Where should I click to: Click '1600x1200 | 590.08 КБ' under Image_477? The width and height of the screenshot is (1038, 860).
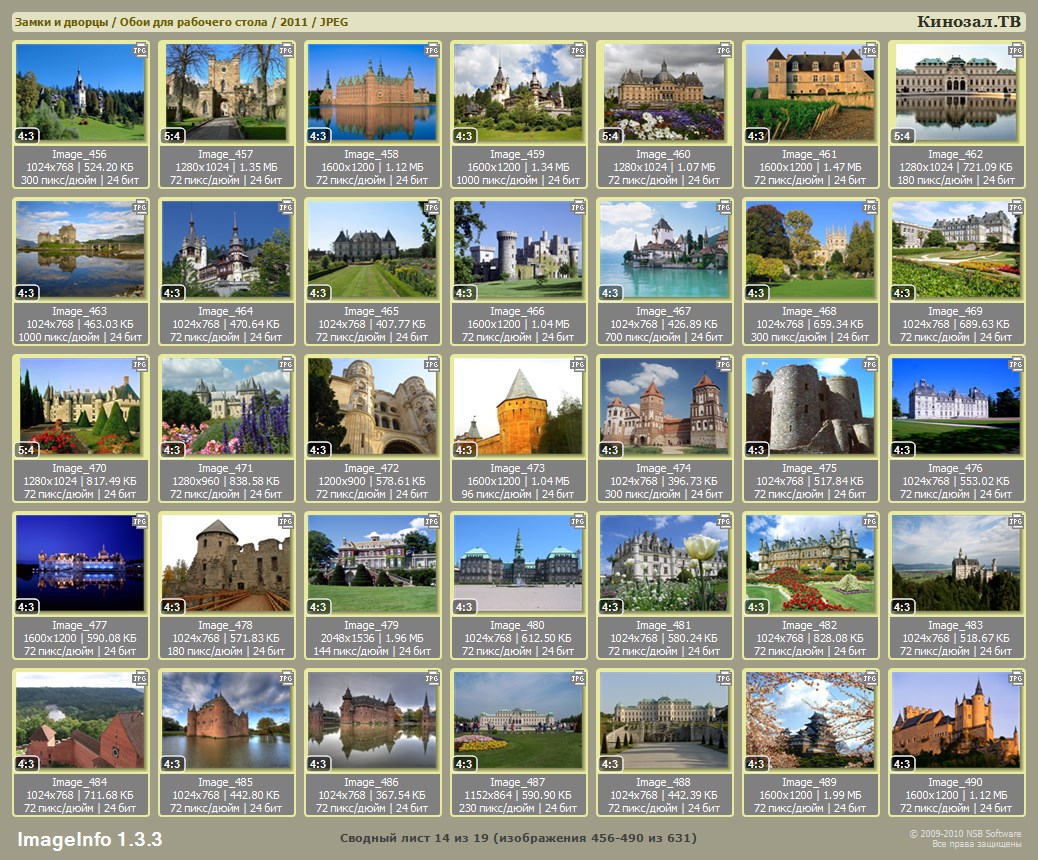coord(80,638)
